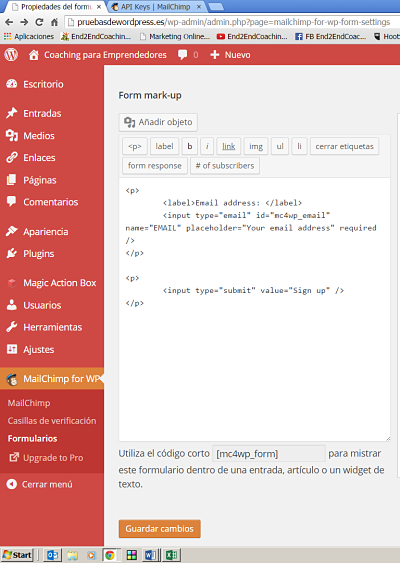Click the browser address bar

coord(232,22)
